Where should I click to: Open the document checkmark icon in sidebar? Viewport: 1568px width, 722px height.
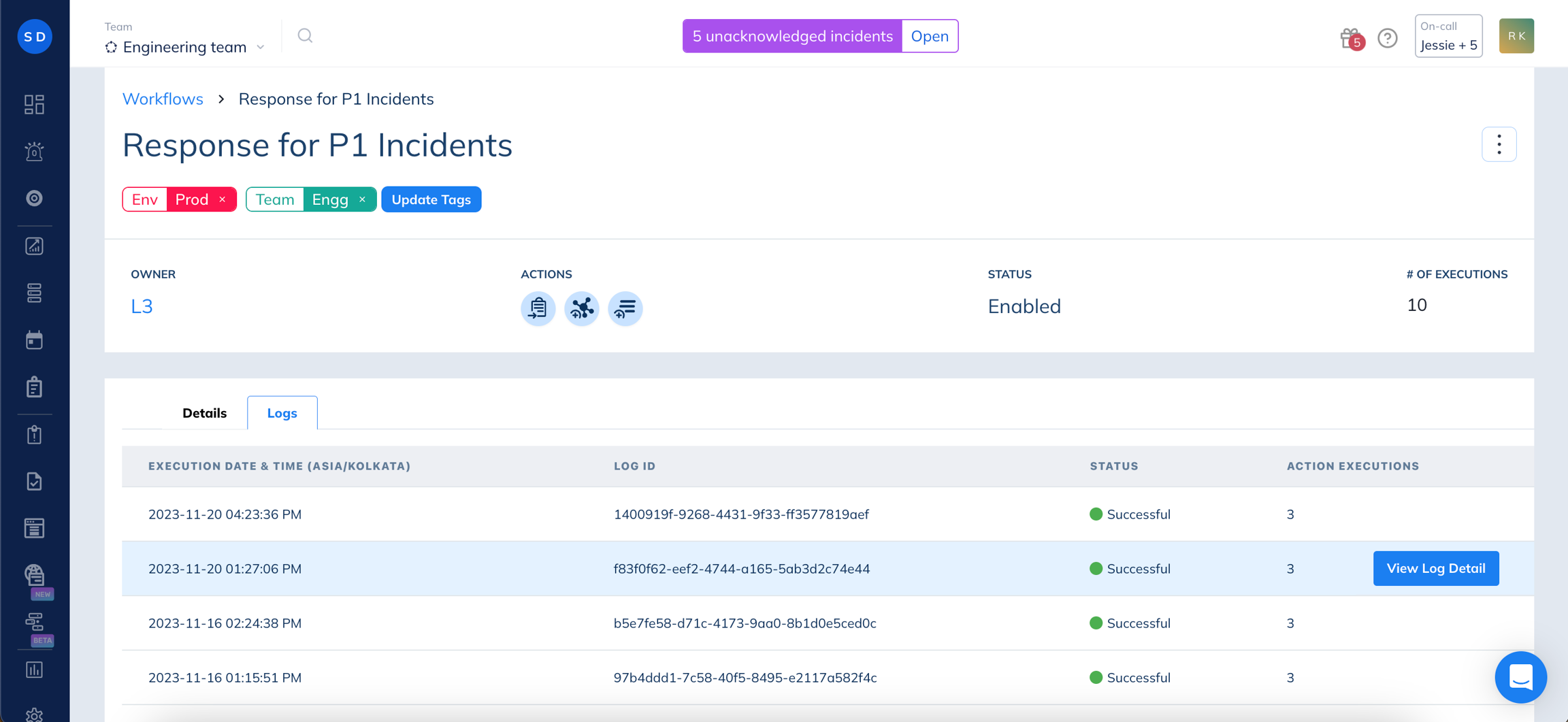[x=34, y=481]
